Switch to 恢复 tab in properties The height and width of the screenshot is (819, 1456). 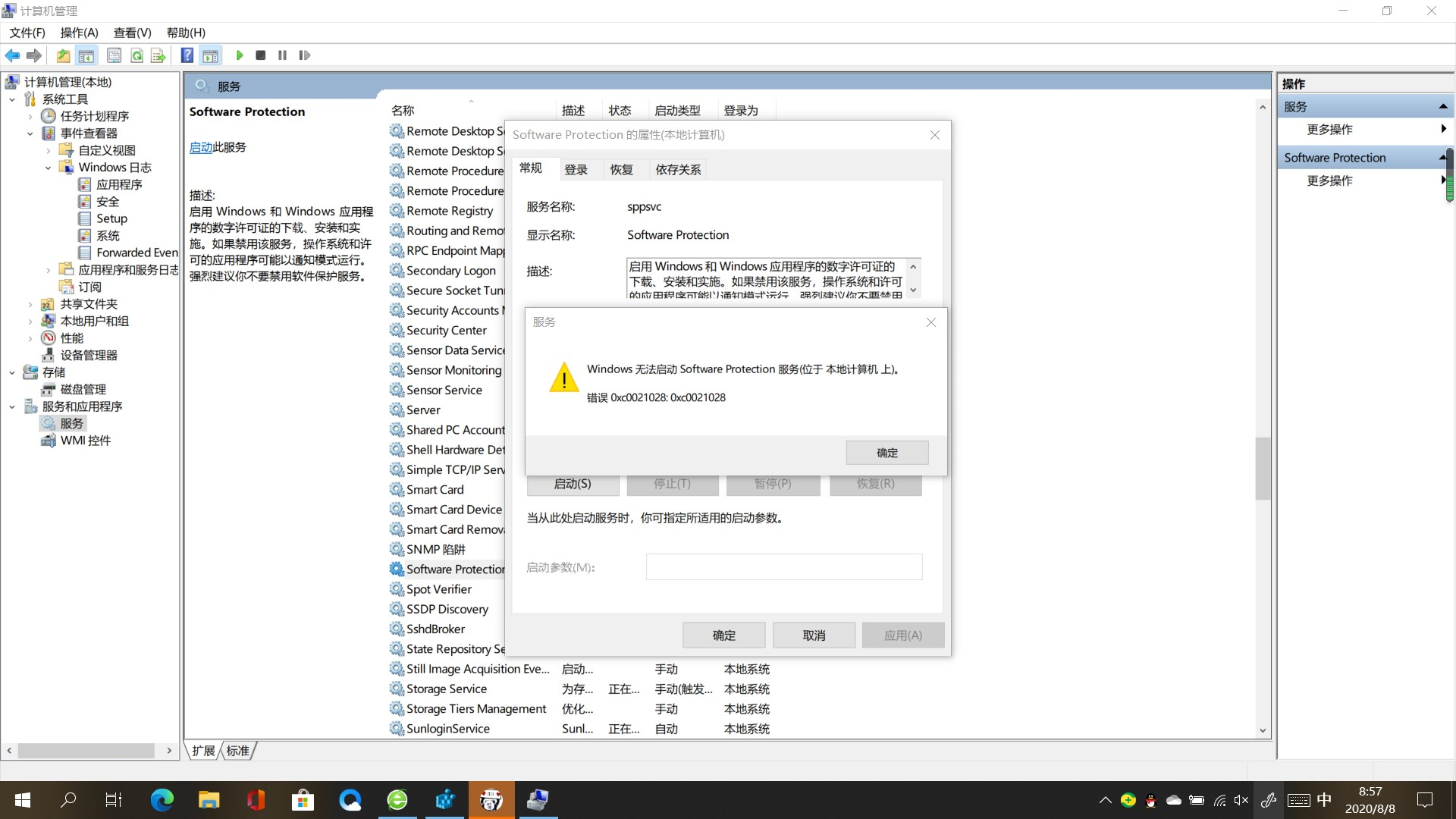coord(622,170)
